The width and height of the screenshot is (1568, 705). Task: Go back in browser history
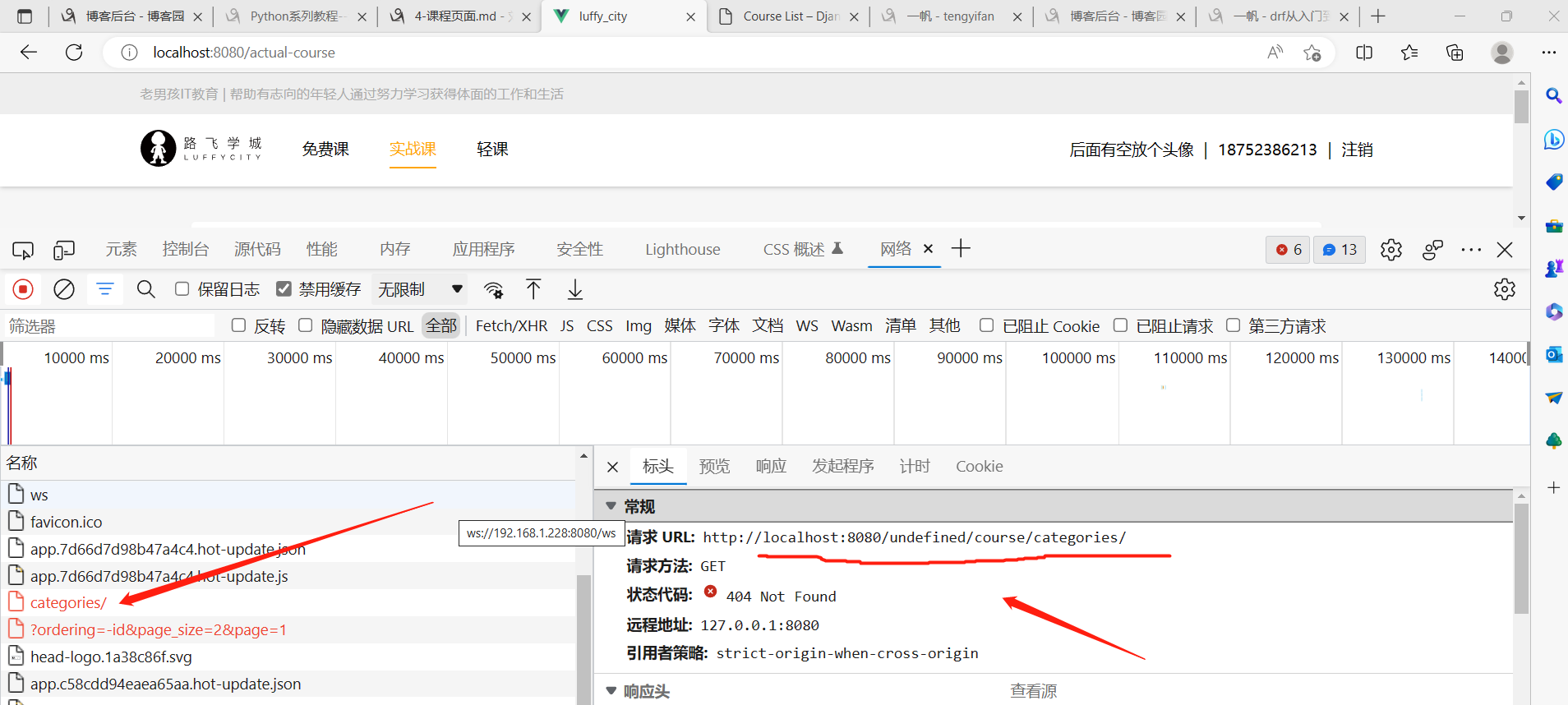pyautogui.click(x=29, y=53)
